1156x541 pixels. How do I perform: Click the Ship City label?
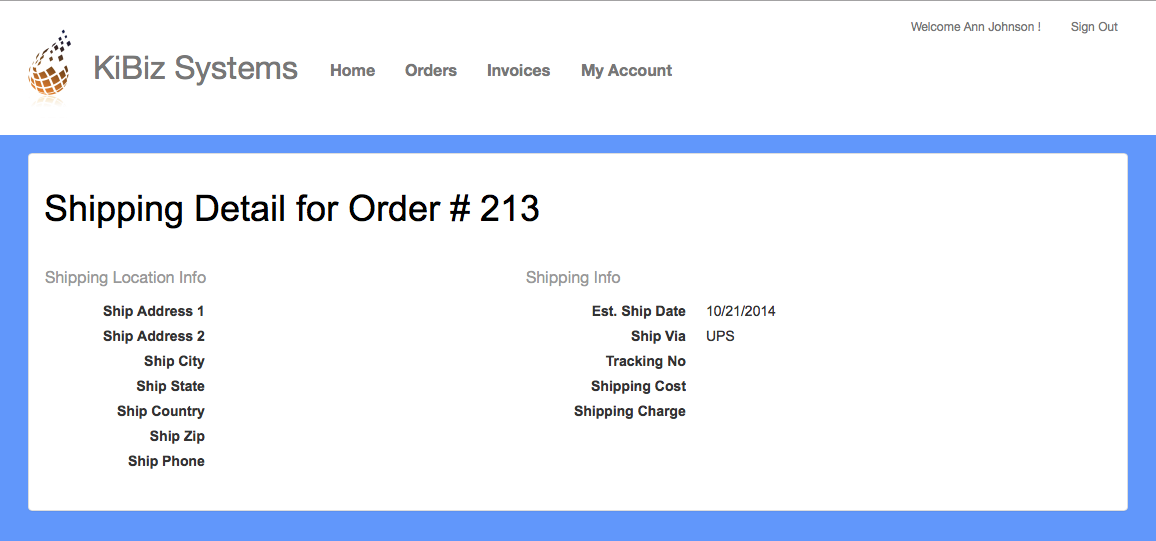(174, 362)
